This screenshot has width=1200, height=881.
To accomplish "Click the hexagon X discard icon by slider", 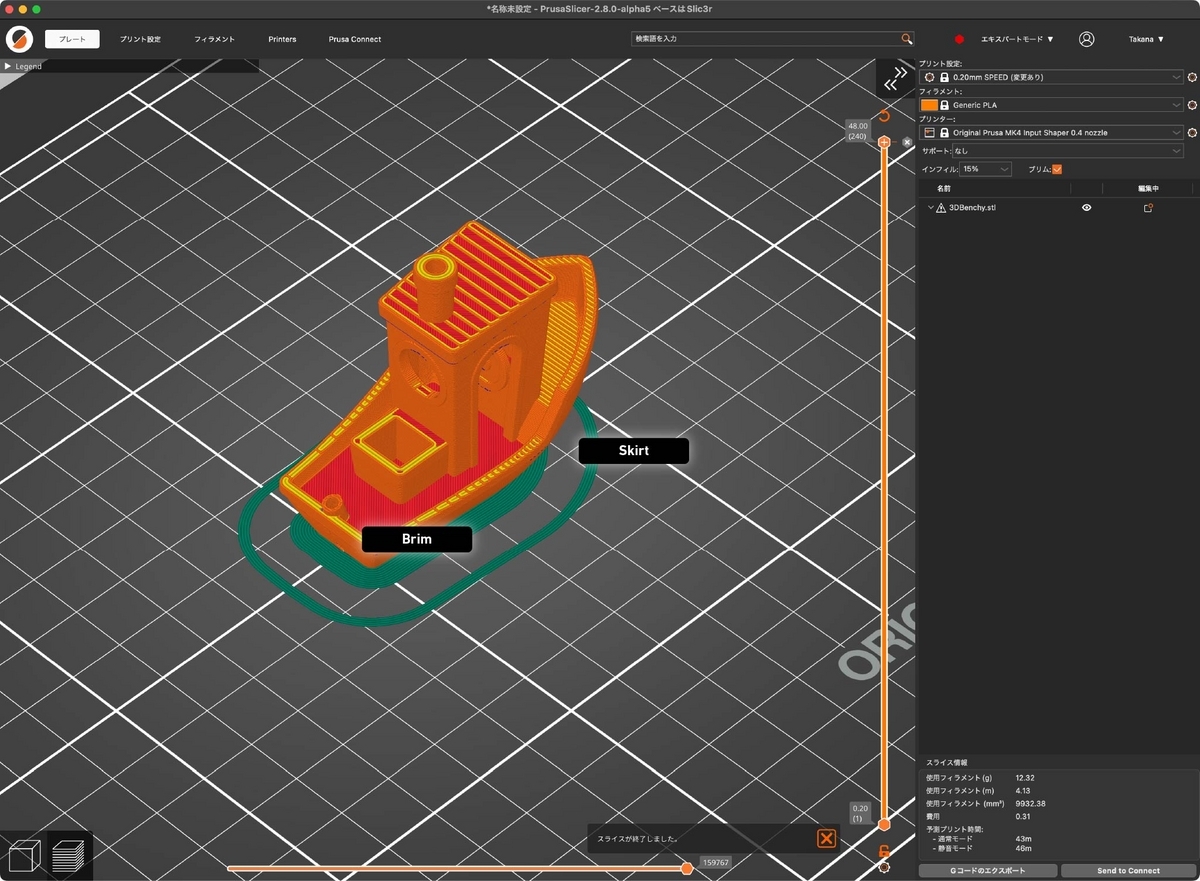I will pos(907,142).
